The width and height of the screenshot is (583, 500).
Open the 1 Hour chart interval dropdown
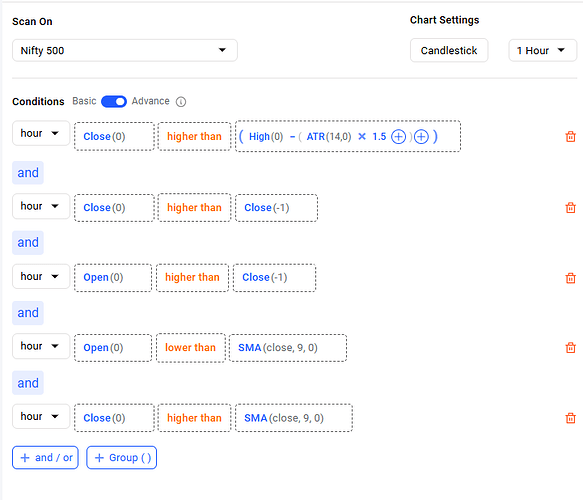point(542,50)
